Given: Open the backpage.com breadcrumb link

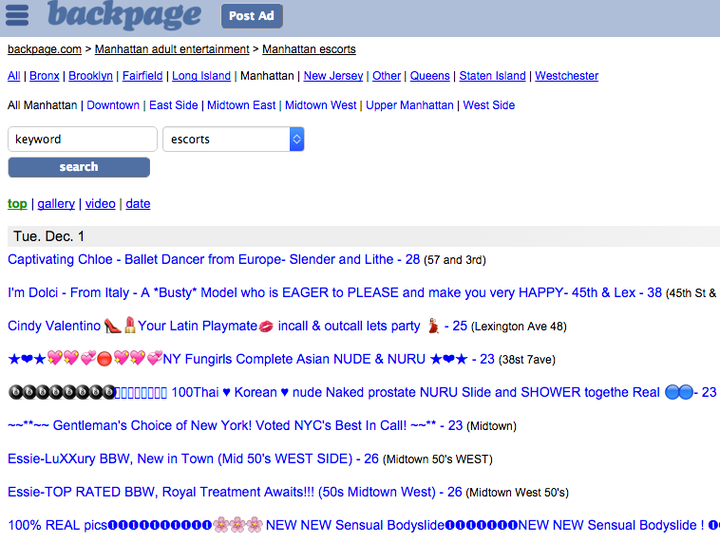Looking at the screenshot, I should pos(45,49).
